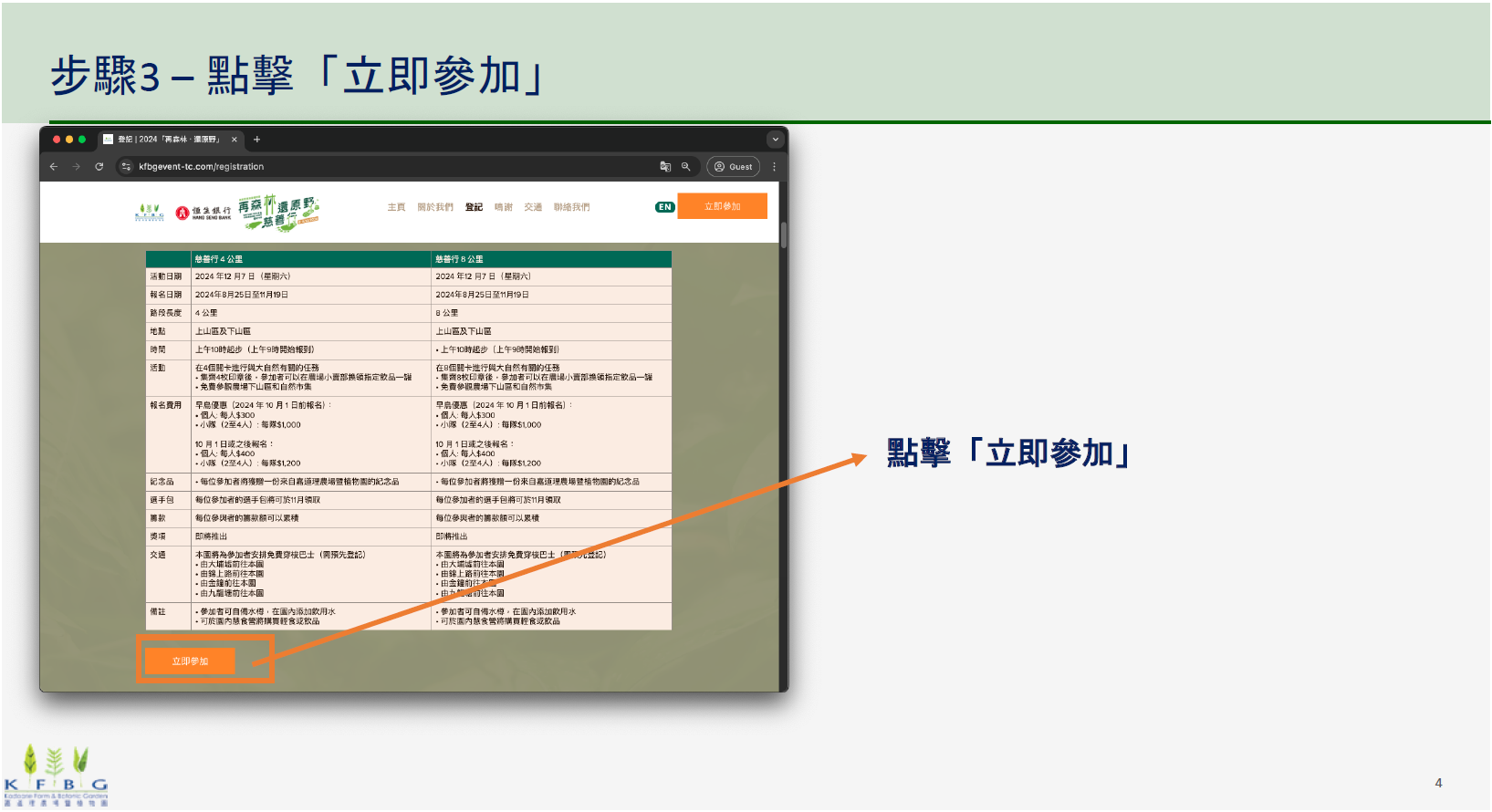
Task: Switch language with the EN toggle
Action: (664, 207)
